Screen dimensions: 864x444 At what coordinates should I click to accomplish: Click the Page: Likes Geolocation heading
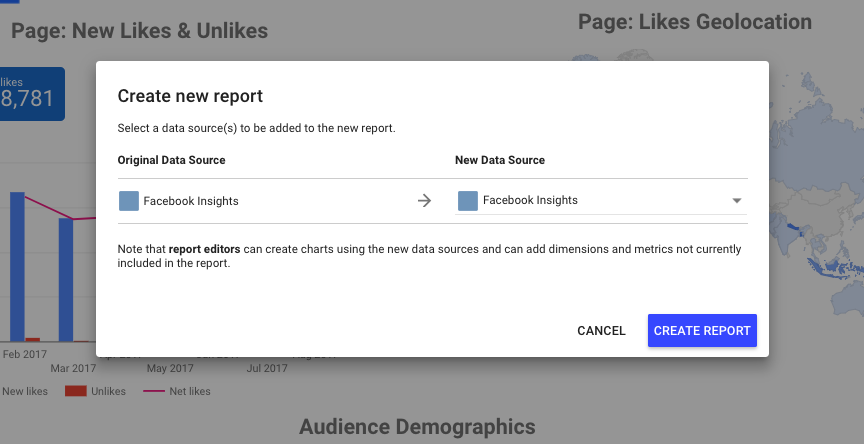(695, 21)
